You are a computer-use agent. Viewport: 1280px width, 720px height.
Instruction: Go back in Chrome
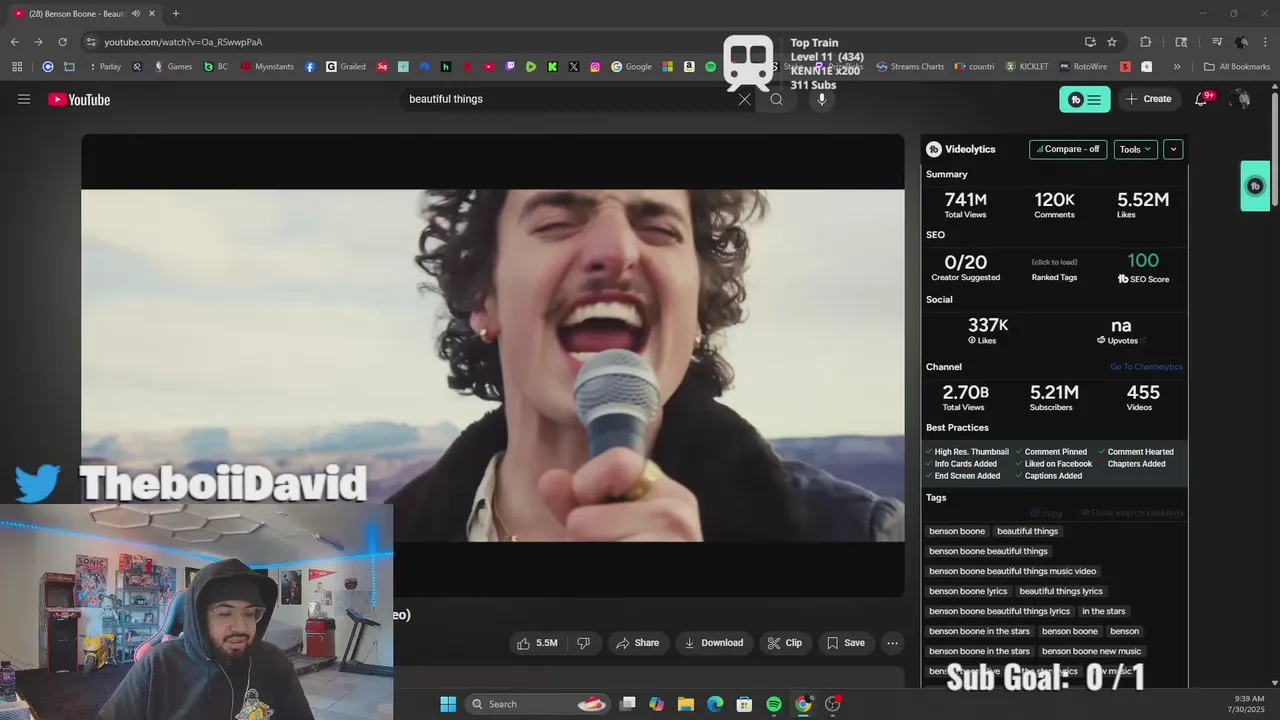tap(14, 42)
